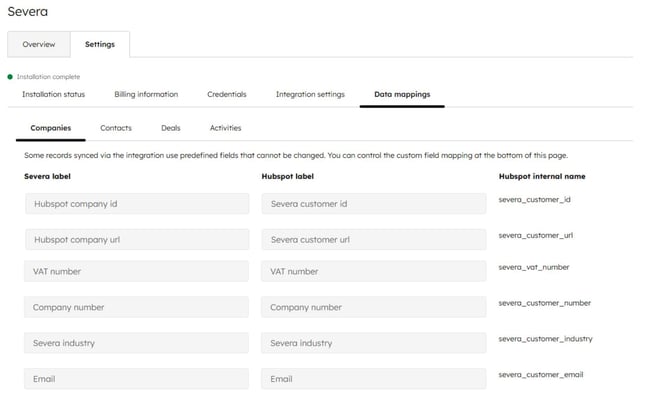Viewport: 670px width, 402px height.
Task: Click the Severa label VAT number field
Action: [x=136, y=271]
